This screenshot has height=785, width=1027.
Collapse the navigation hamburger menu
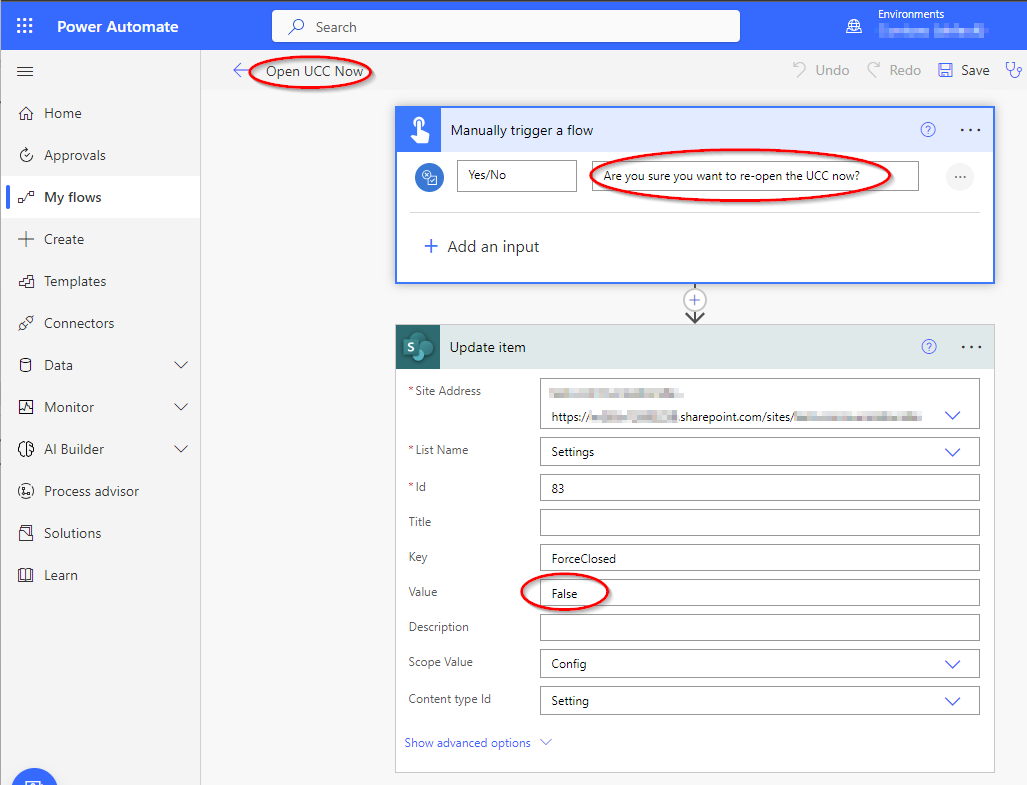click(25, 71)
